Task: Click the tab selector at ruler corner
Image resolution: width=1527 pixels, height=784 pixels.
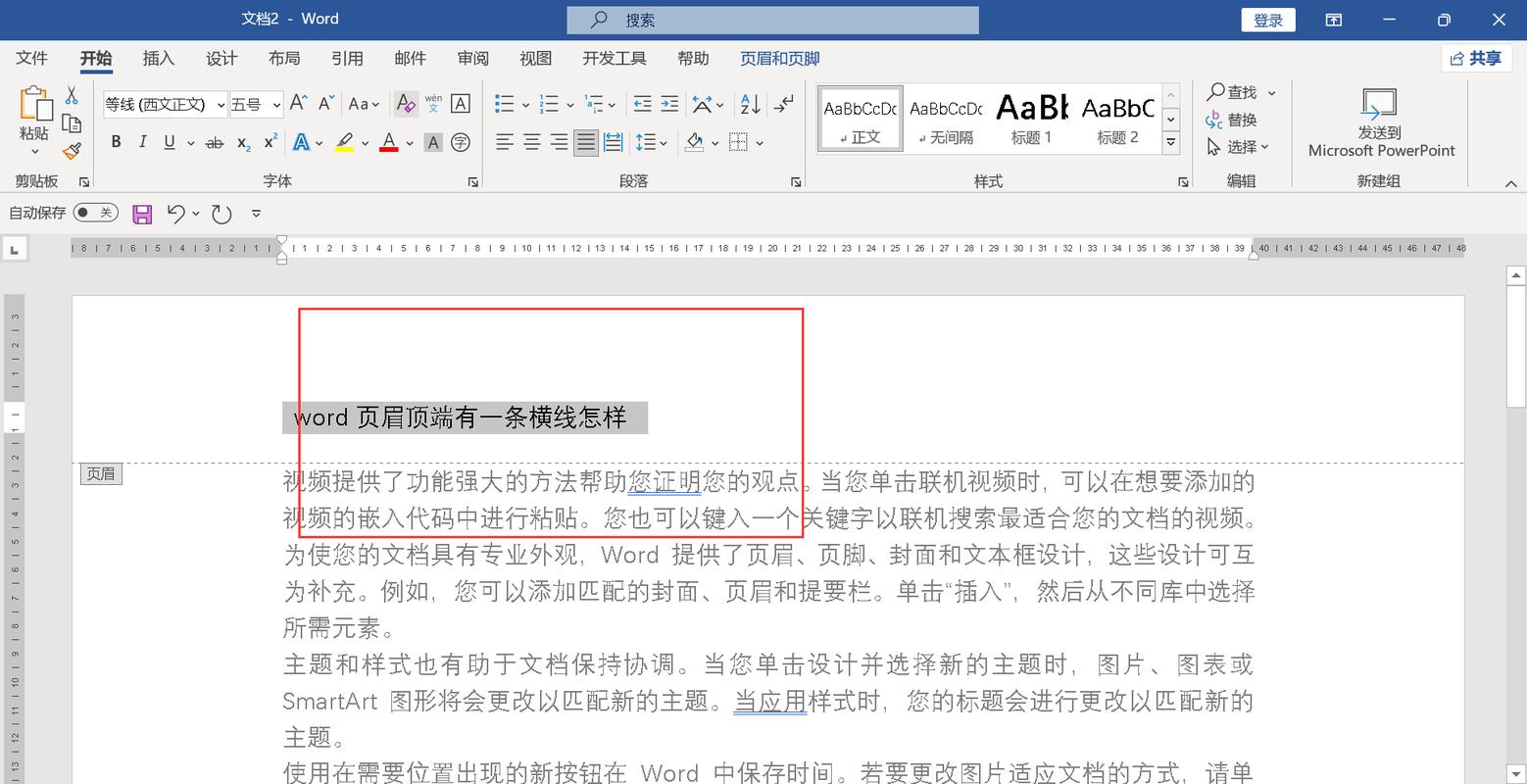Action: coord(14,250)
